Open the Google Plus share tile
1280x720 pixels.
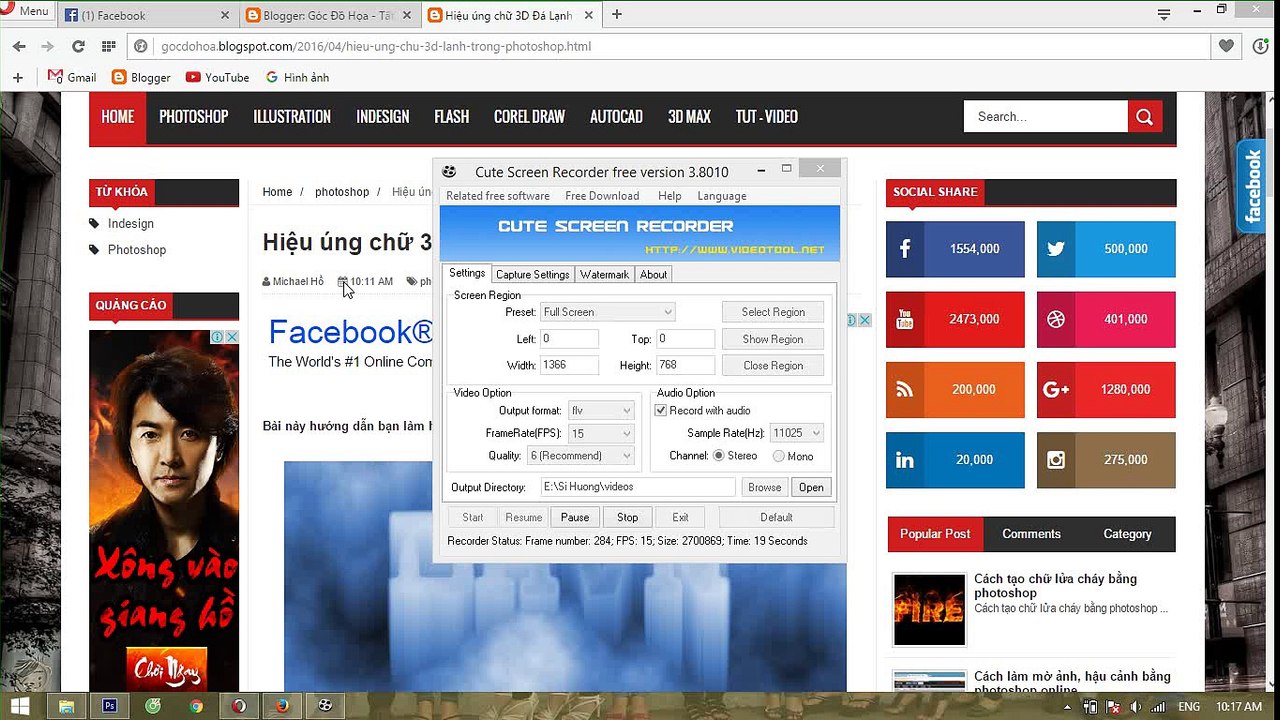[x=1106, y=389]
